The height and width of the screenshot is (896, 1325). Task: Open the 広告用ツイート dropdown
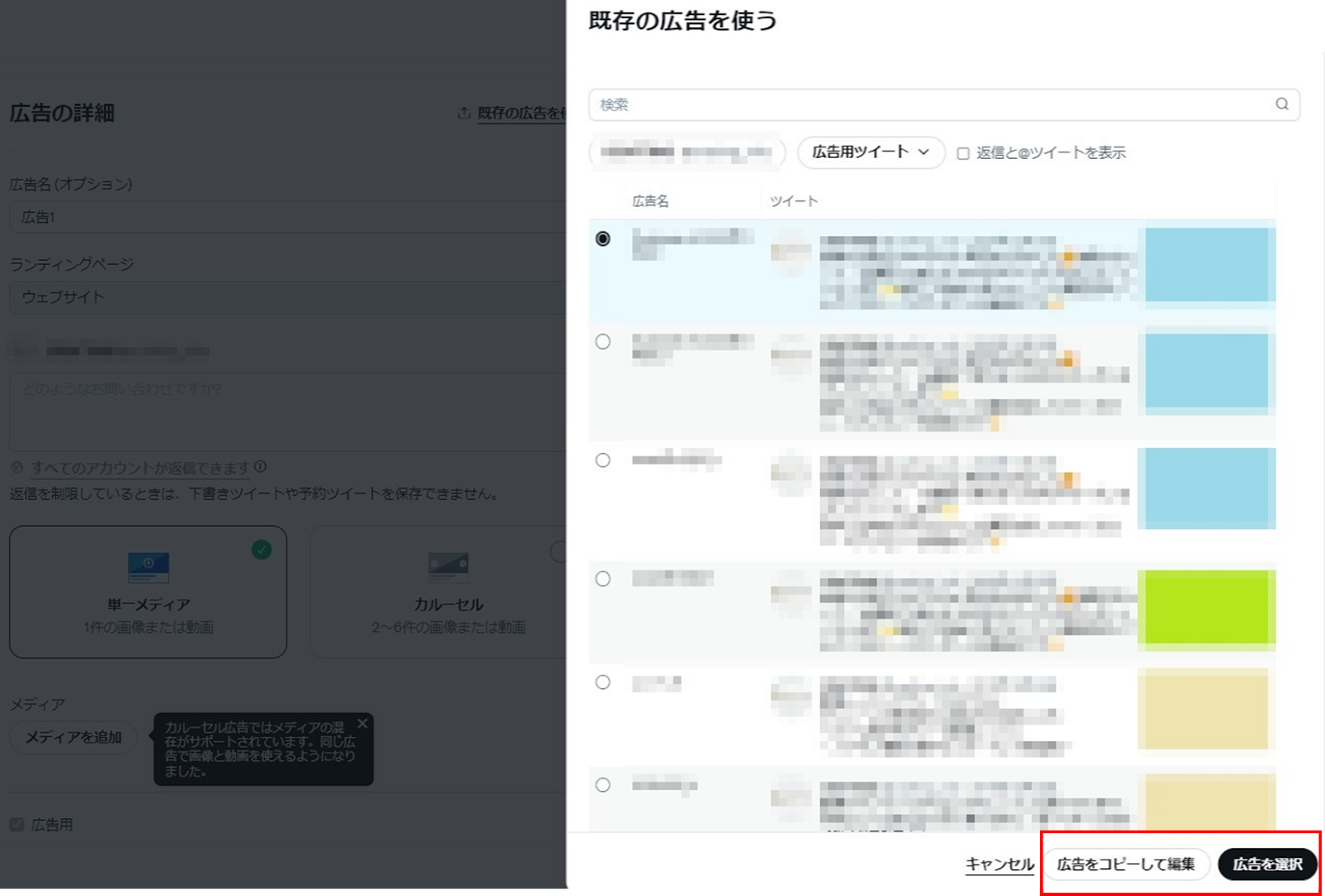[870, 152]
